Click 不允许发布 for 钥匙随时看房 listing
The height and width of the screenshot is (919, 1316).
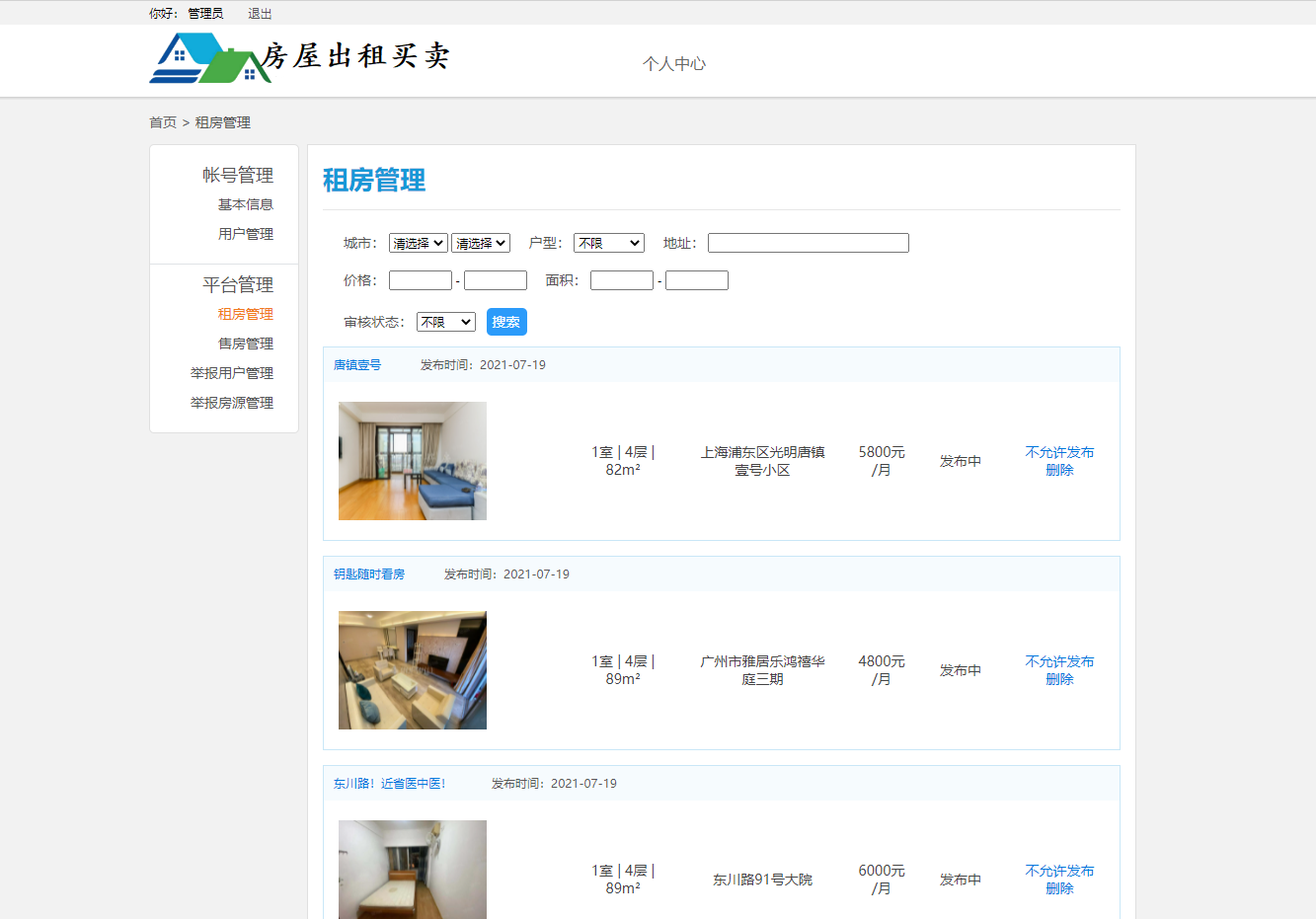coord(1059,661)
